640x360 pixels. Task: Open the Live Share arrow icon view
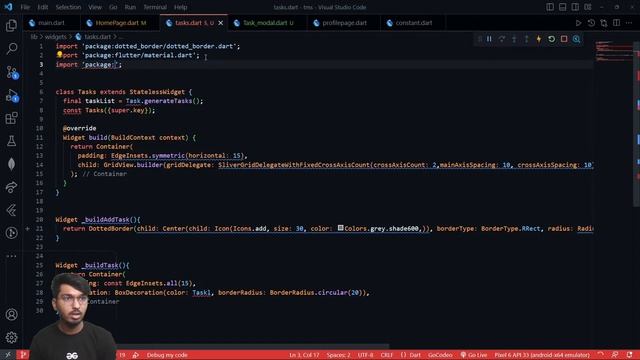tap(11, 187)
